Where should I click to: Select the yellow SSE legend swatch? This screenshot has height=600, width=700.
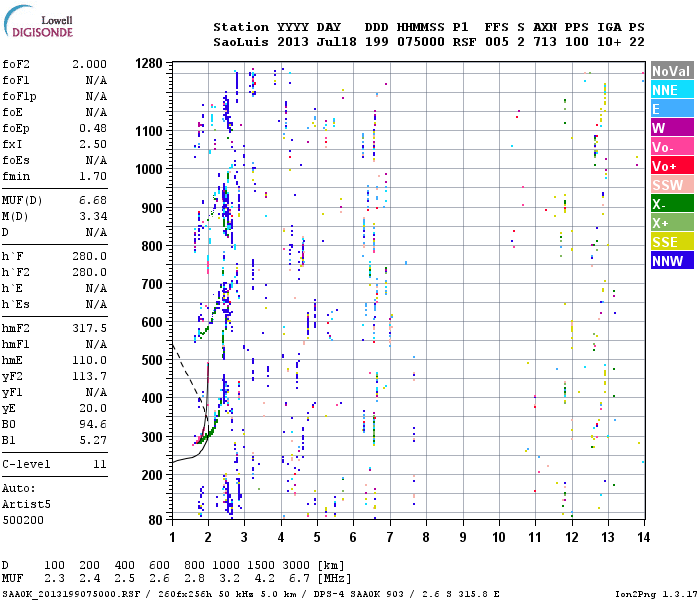click(672, 242)
